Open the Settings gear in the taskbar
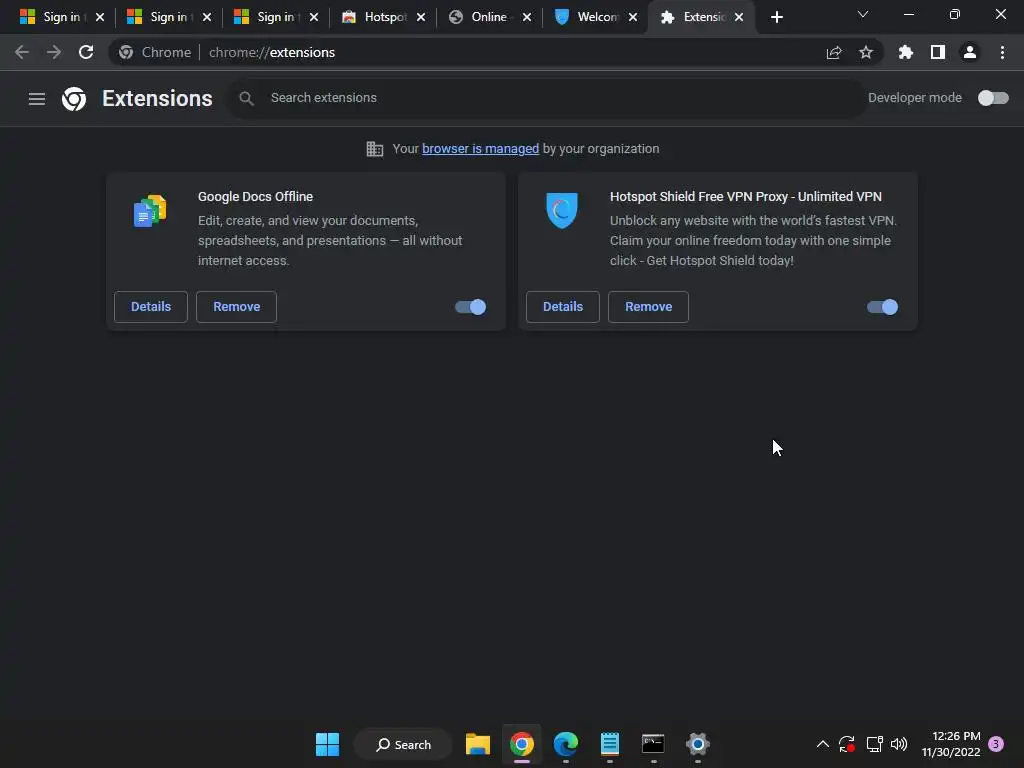Image resolution: width=1024 pixels, height=768 pixels. coord(697,744)
